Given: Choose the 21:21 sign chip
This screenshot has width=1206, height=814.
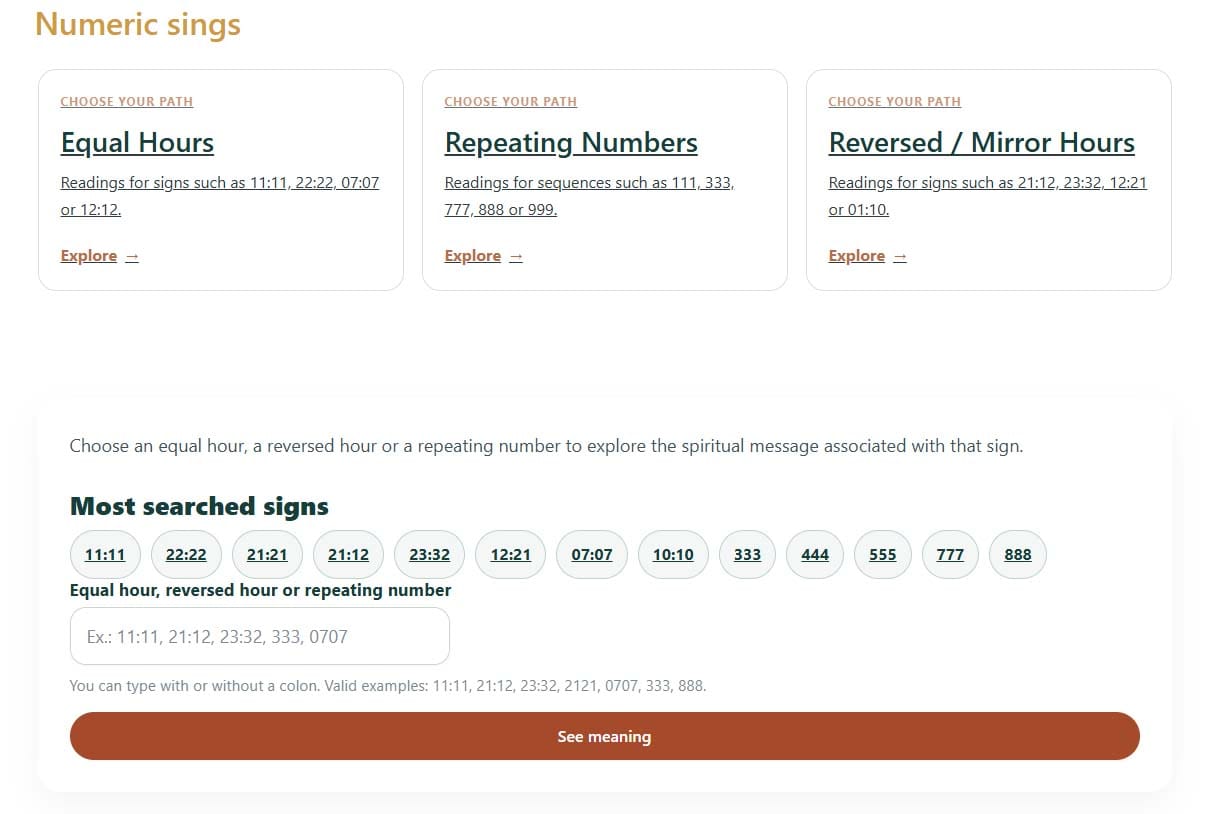Looking at the screenshot, I should tap(267, 554).
